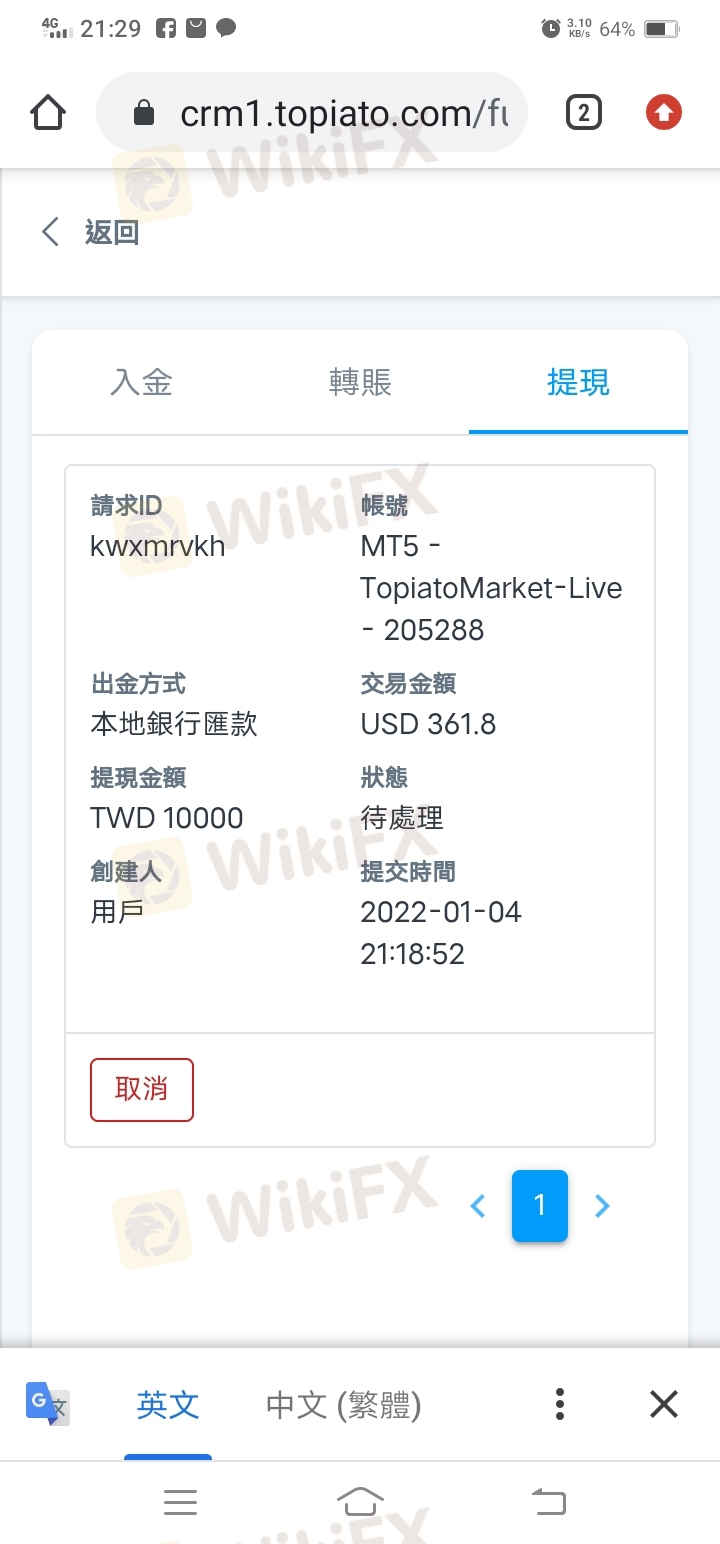The image size is (720, 1544).
Task: Tap the crm1.topiato.com URL field
Action: [x=311, y=113]
